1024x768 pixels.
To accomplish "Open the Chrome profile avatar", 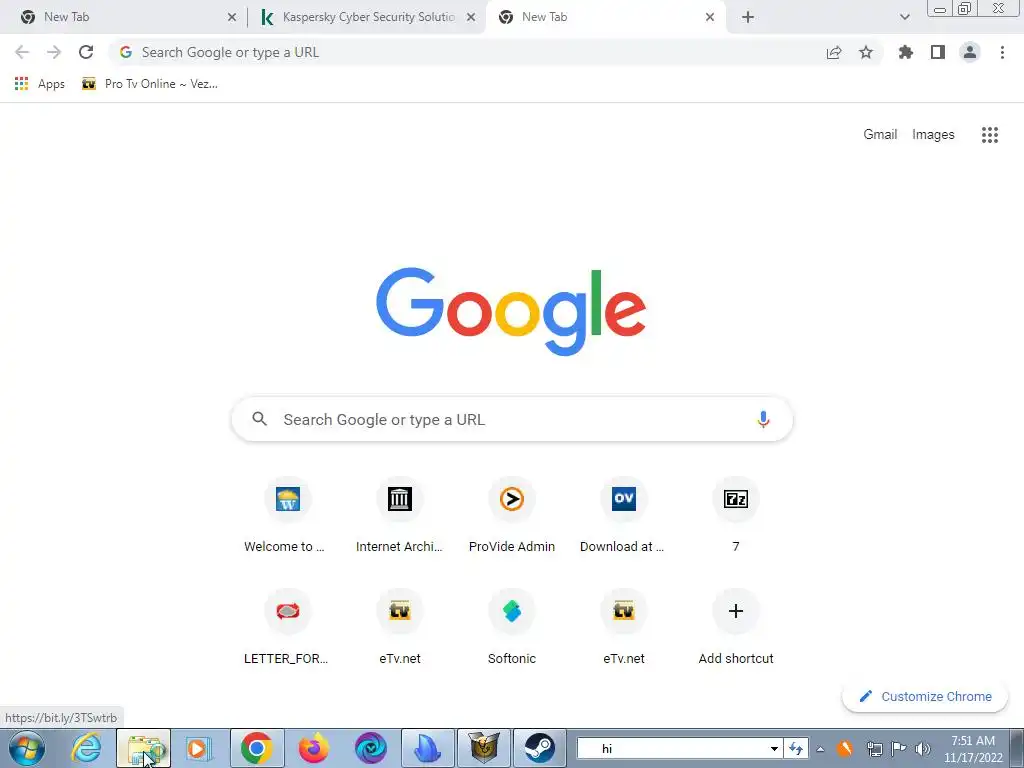I will [x=970, y=52].
